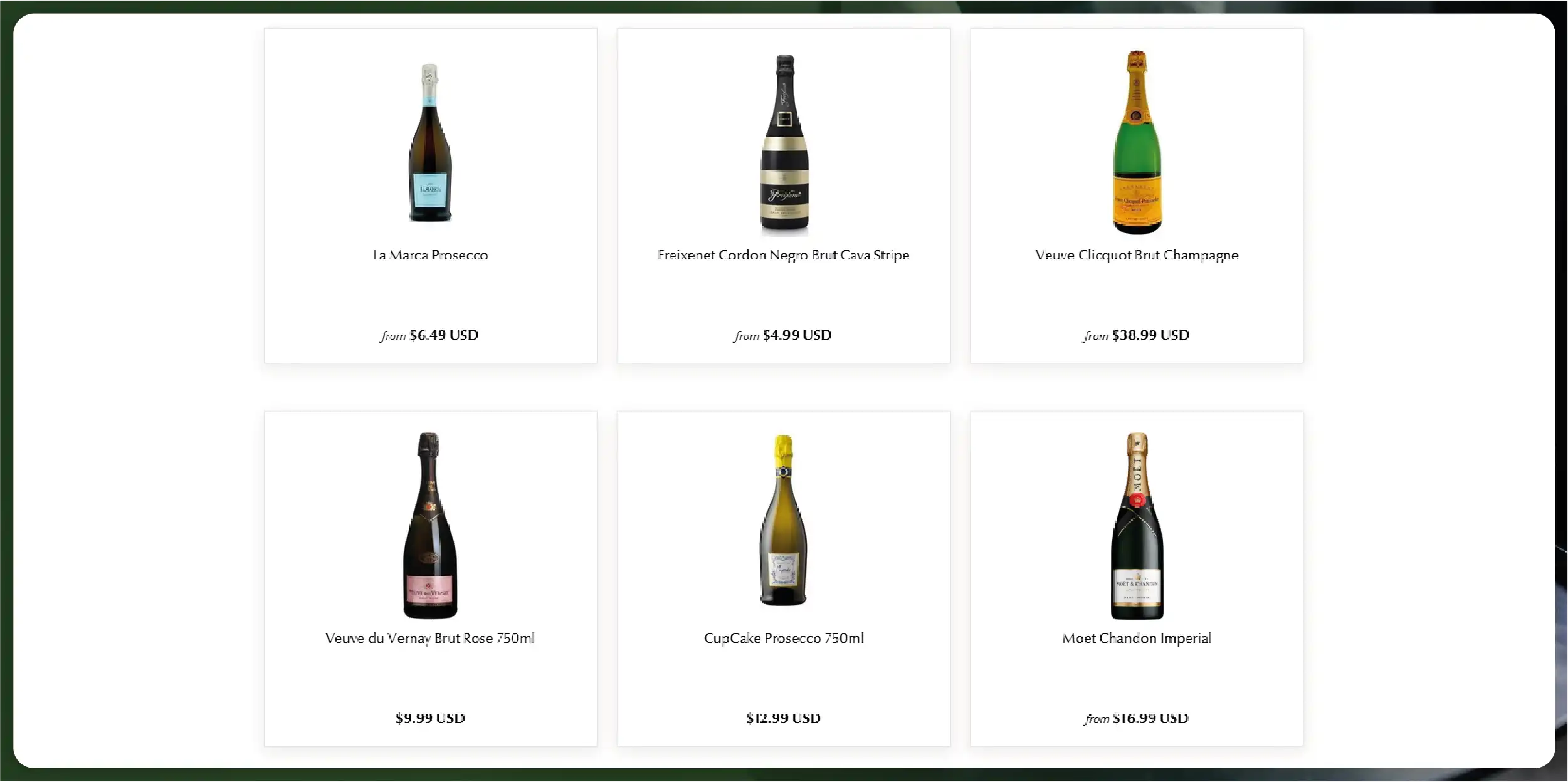Open the Veuve du Vernay Rose bottle image
The height and width of the screenshot is (782, 1568).
coord(429,525)
